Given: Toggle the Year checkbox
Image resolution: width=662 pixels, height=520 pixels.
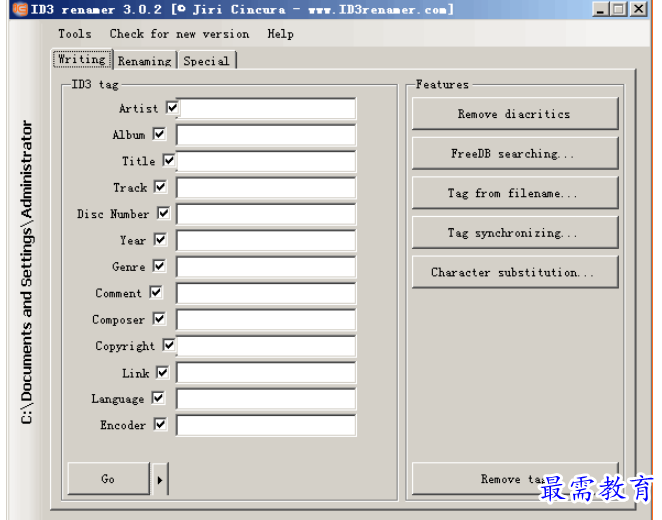Looking at the screenshot, I should pos(160,239).
